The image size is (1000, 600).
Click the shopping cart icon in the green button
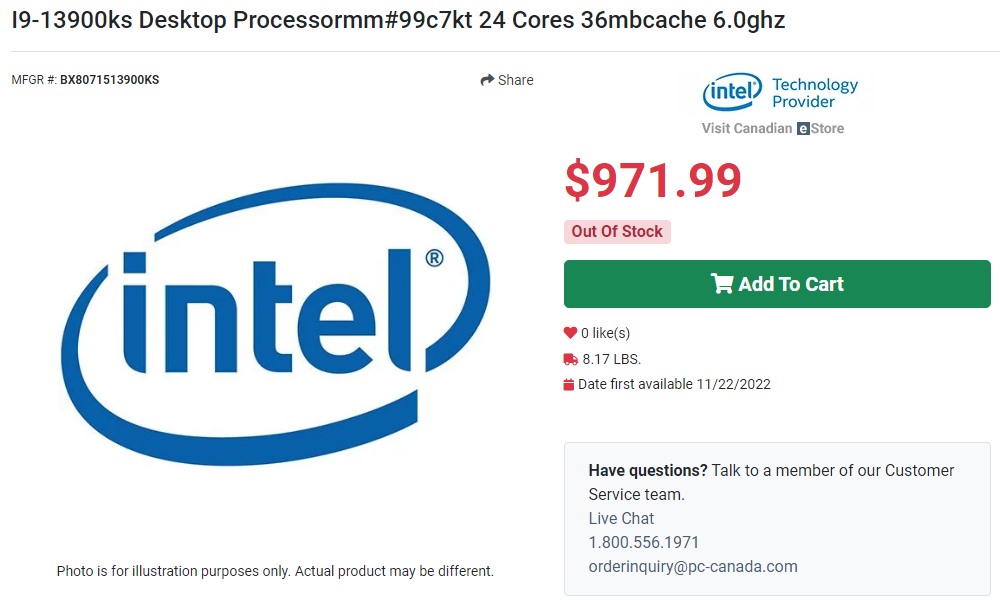click(722, 284)
